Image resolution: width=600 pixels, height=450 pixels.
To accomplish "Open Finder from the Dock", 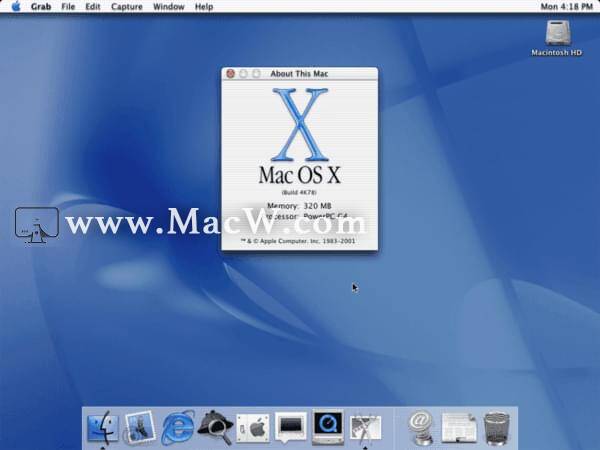I will pyautogui.click(x=103, y=428).
